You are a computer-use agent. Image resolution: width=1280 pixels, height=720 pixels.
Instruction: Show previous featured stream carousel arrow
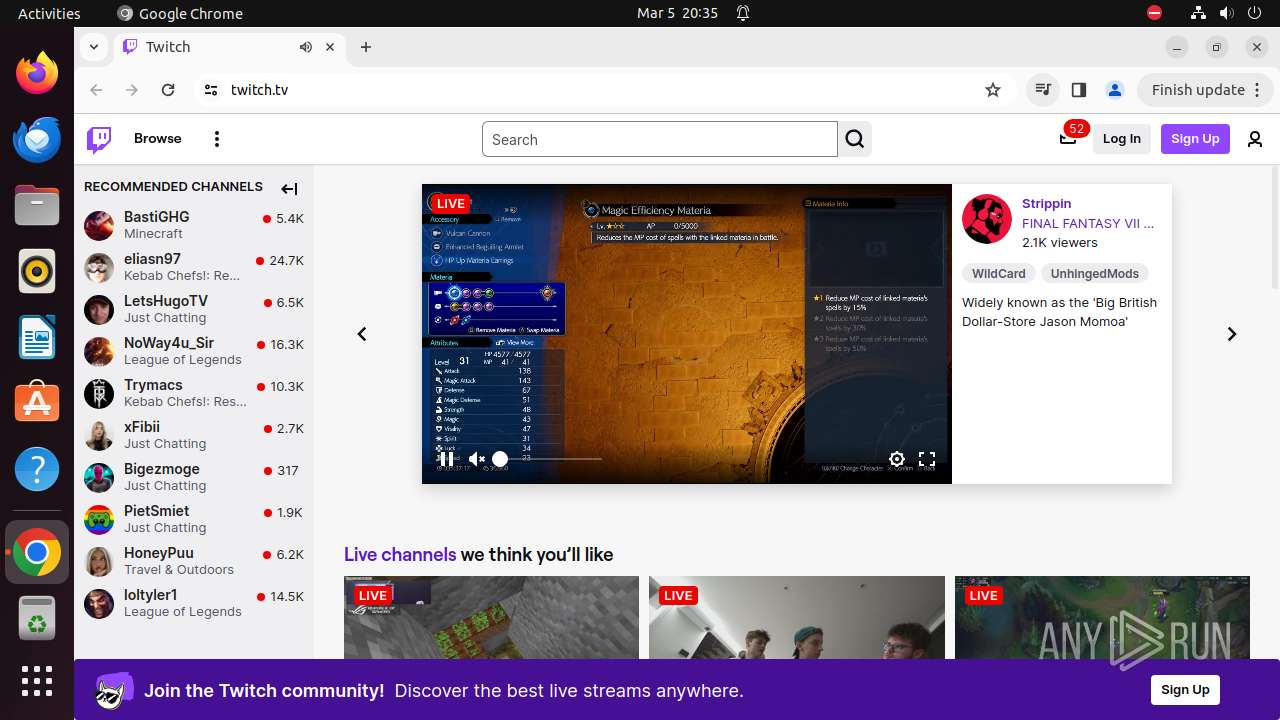[362, 334]
